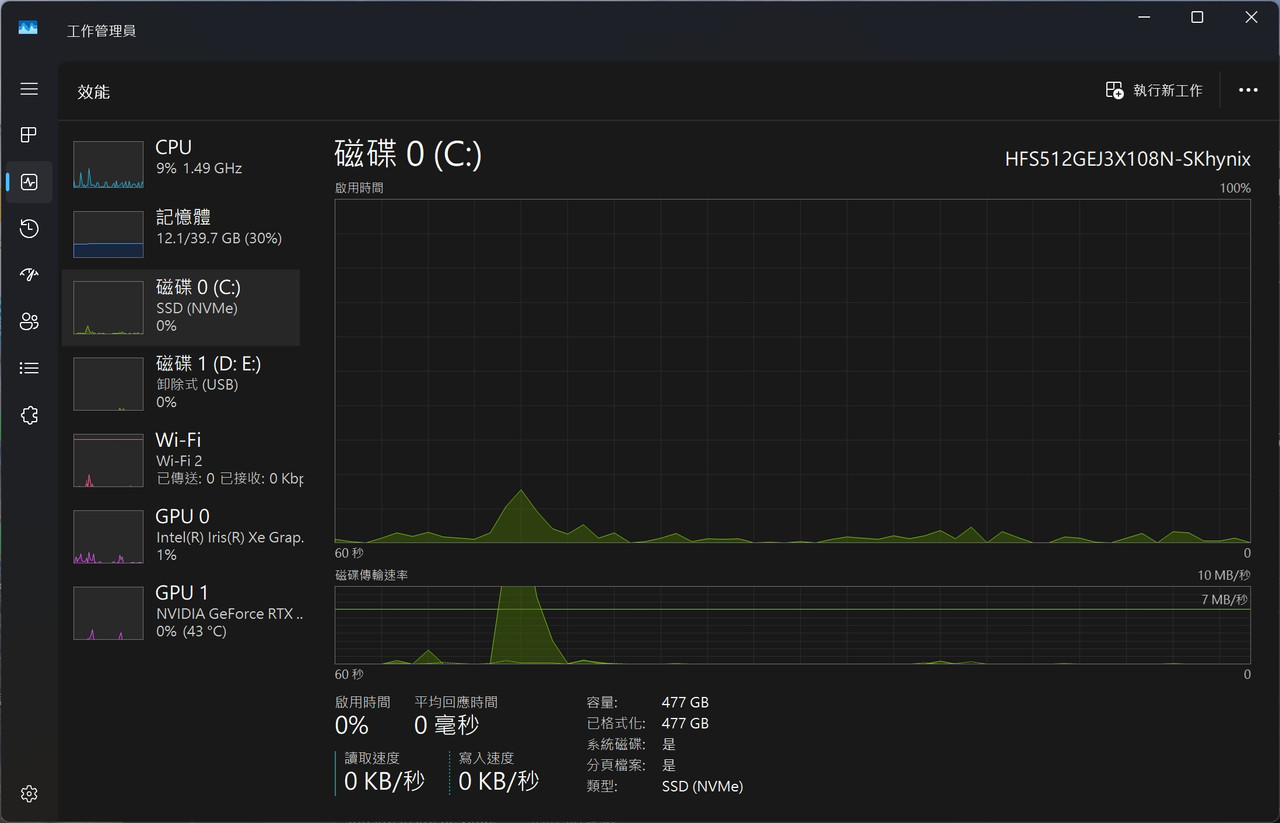This screenshot has height=823, width=1280.
Task: Open the Services page icon
Action: click(x=29, y=415)
